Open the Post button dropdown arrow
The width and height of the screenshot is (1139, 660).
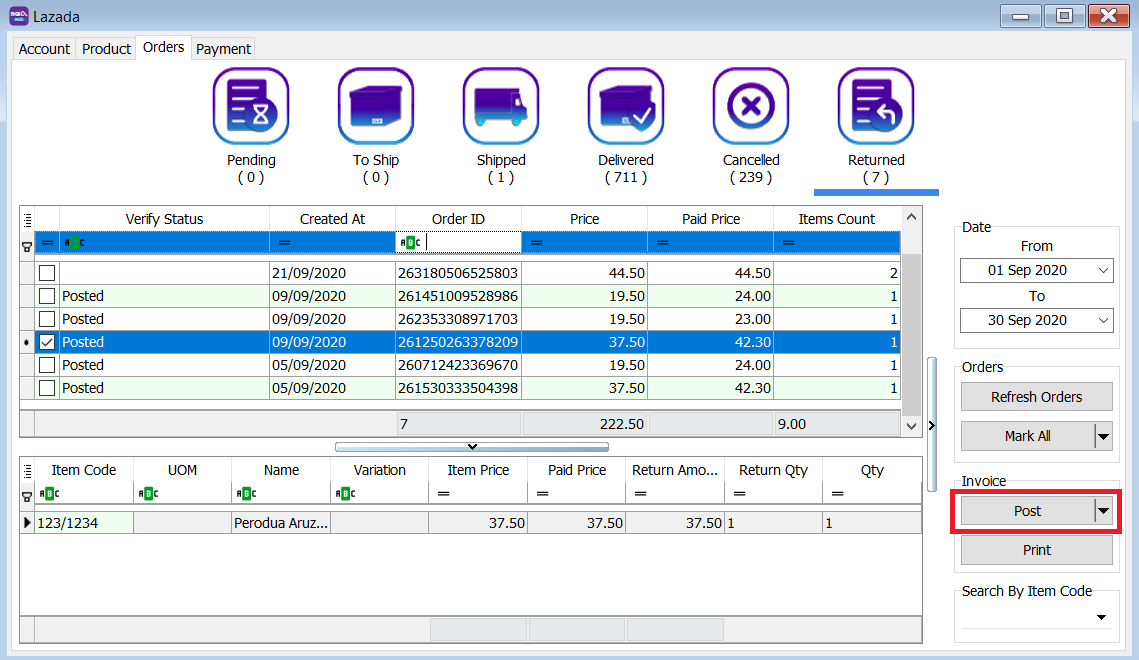(x=1103, y=511)
